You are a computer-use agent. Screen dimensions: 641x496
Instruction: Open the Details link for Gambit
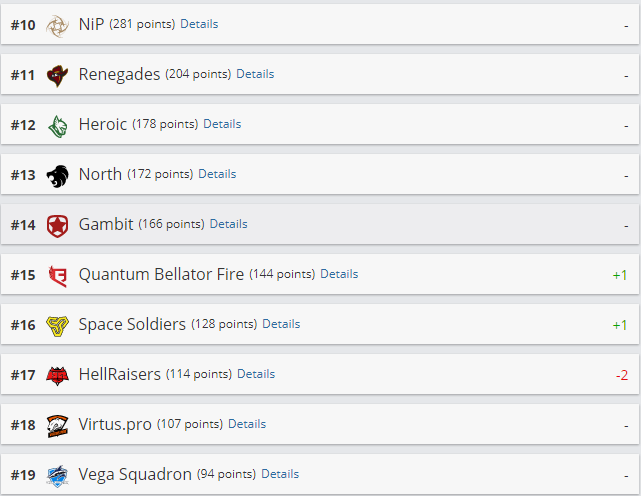229,224
